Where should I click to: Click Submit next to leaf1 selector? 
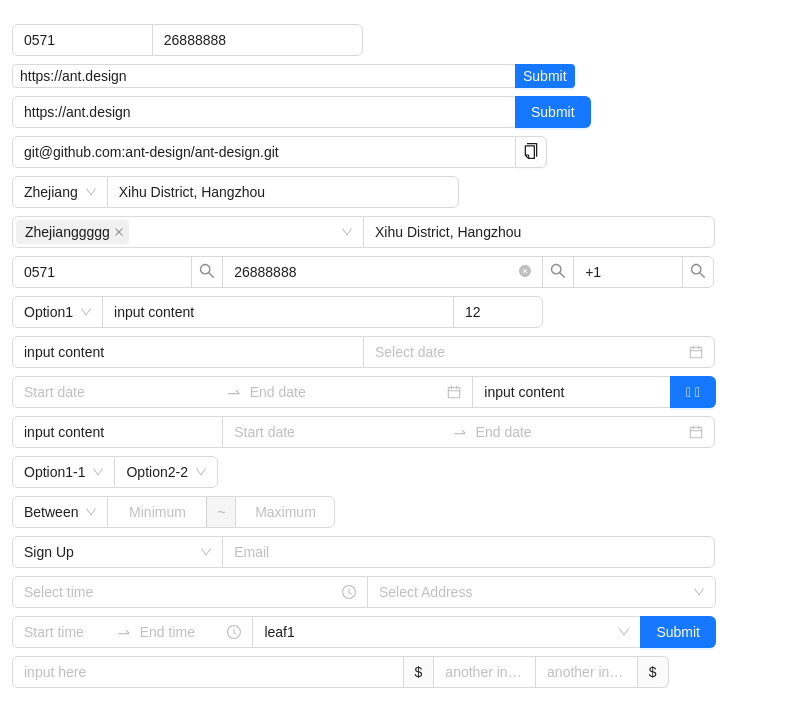click(x=678, y=632)
